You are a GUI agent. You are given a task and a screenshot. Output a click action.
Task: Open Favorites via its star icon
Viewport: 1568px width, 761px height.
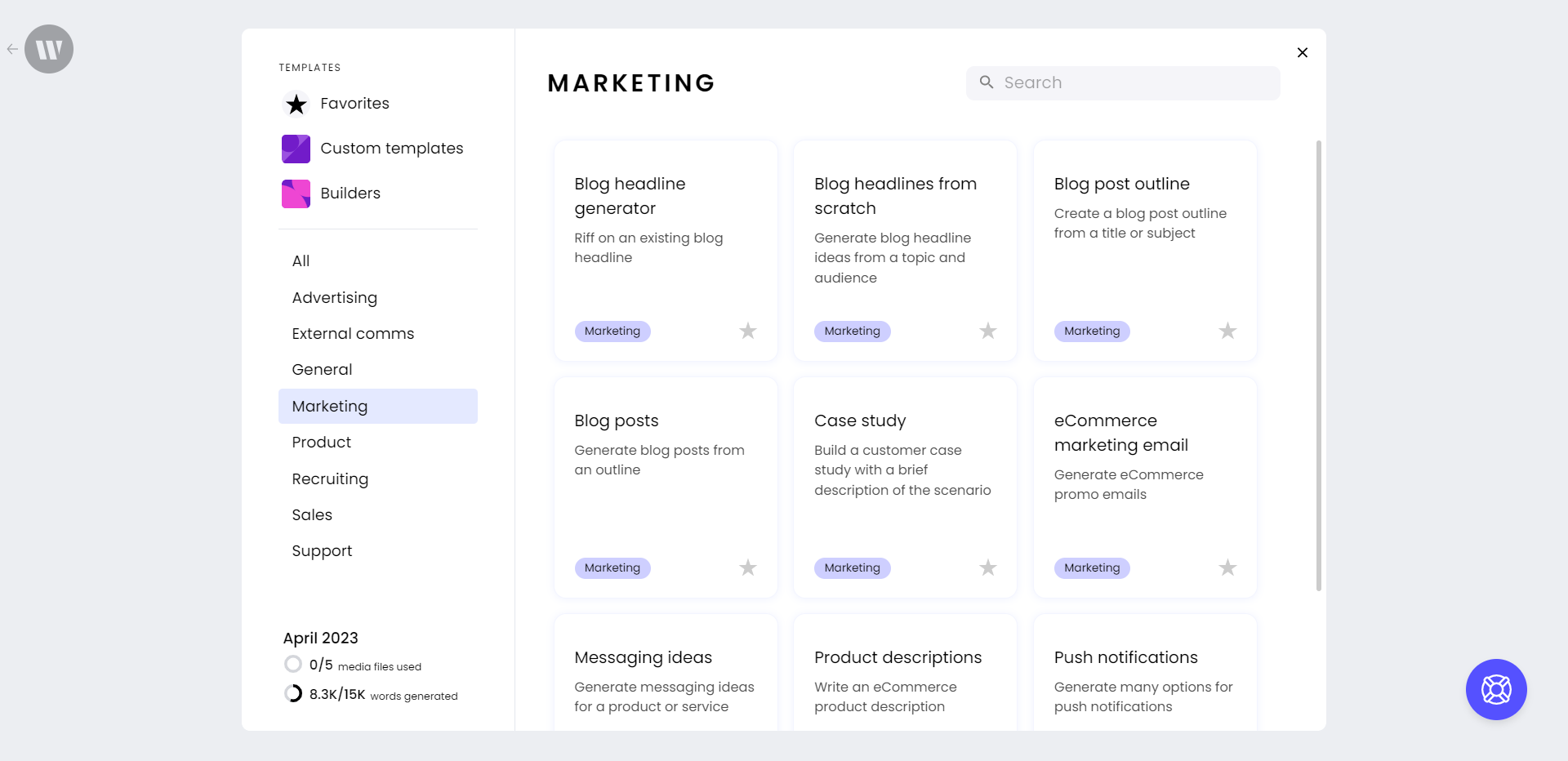click(x=296, y=104)
